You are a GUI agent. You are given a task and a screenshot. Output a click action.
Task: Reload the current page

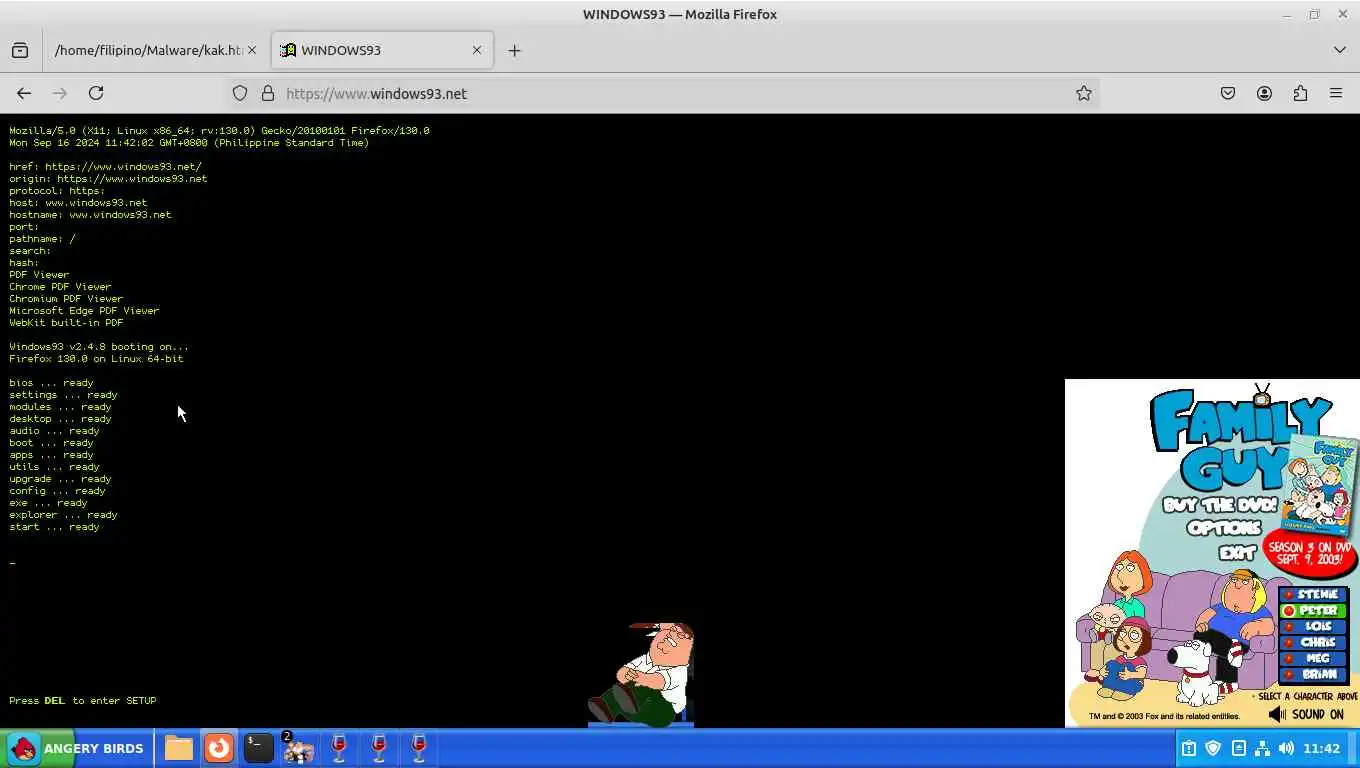pos(96,93)
